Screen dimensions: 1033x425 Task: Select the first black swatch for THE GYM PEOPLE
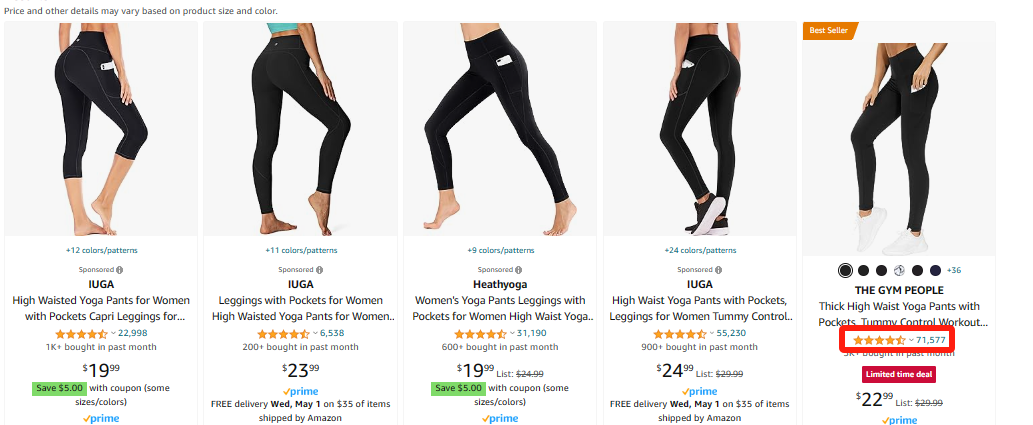[x=845, y=270]
